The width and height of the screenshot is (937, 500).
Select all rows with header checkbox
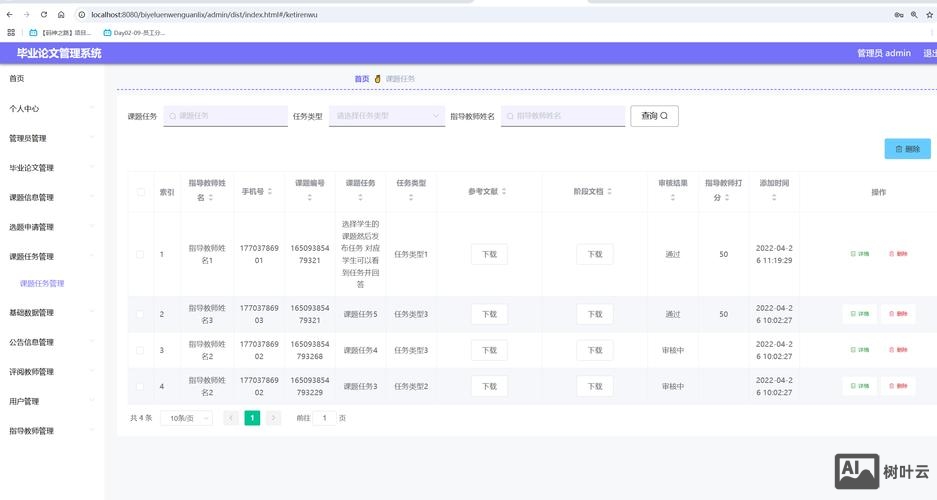140,192
